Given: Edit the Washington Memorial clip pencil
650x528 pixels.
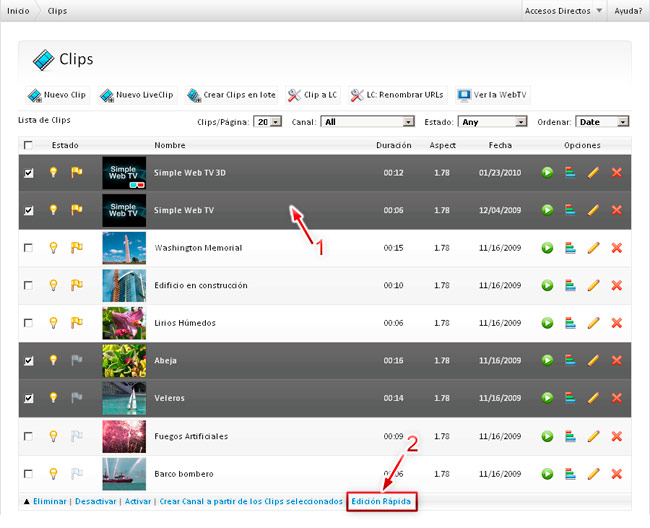Looking at the screenshot, I should click(x=593, y=248).
